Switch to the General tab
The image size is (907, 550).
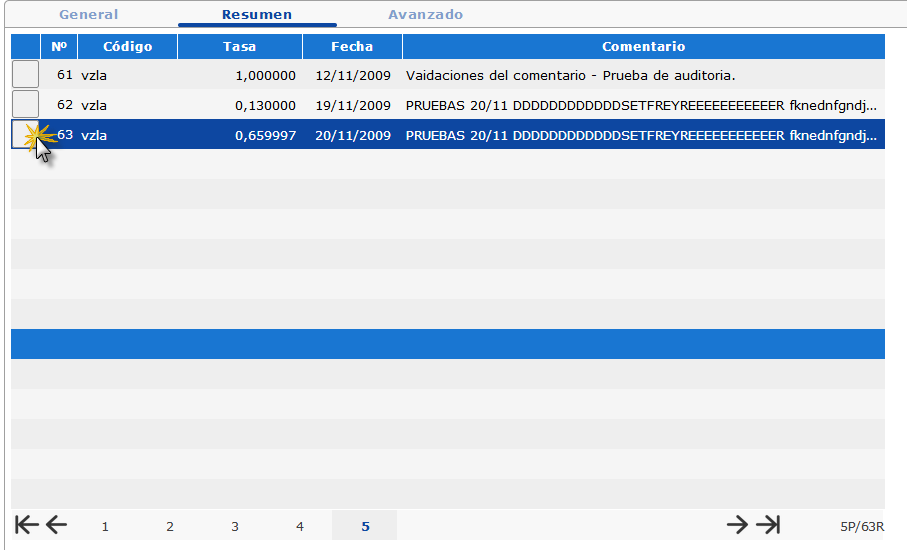pos(88,15)
